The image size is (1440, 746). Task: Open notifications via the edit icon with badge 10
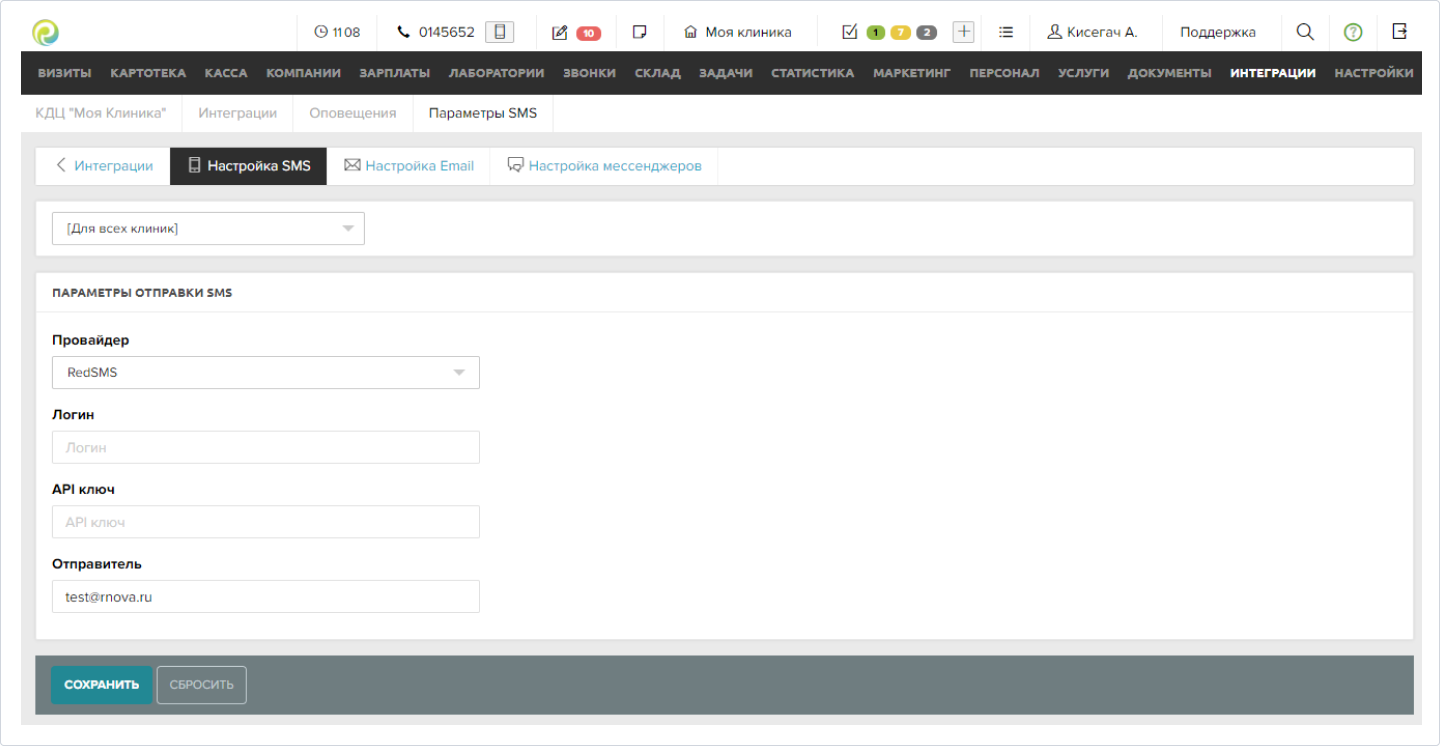pyautogui.click(x=560, y=31)
